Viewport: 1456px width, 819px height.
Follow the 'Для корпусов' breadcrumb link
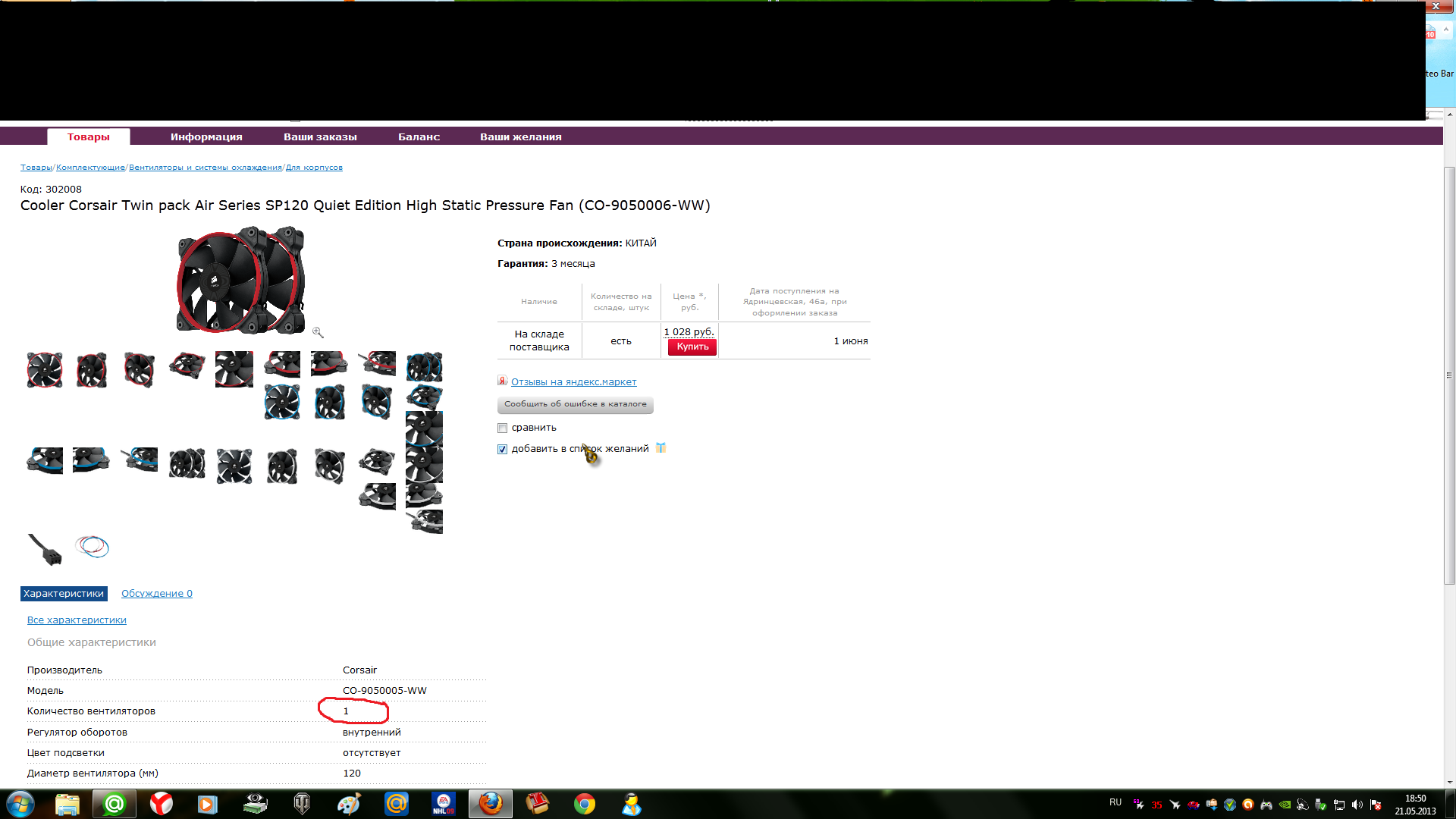point(314,168)
